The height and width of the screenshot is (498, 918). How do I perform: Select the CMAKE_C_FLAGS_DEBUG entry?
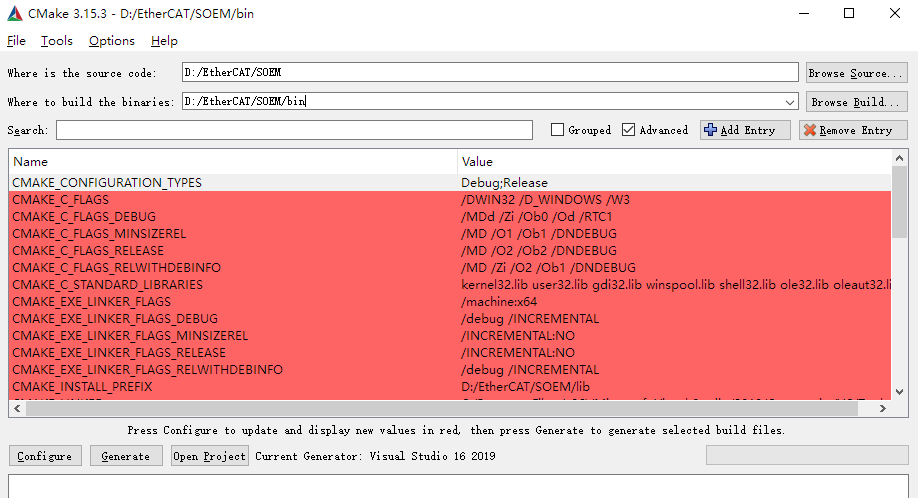[84, 217]
